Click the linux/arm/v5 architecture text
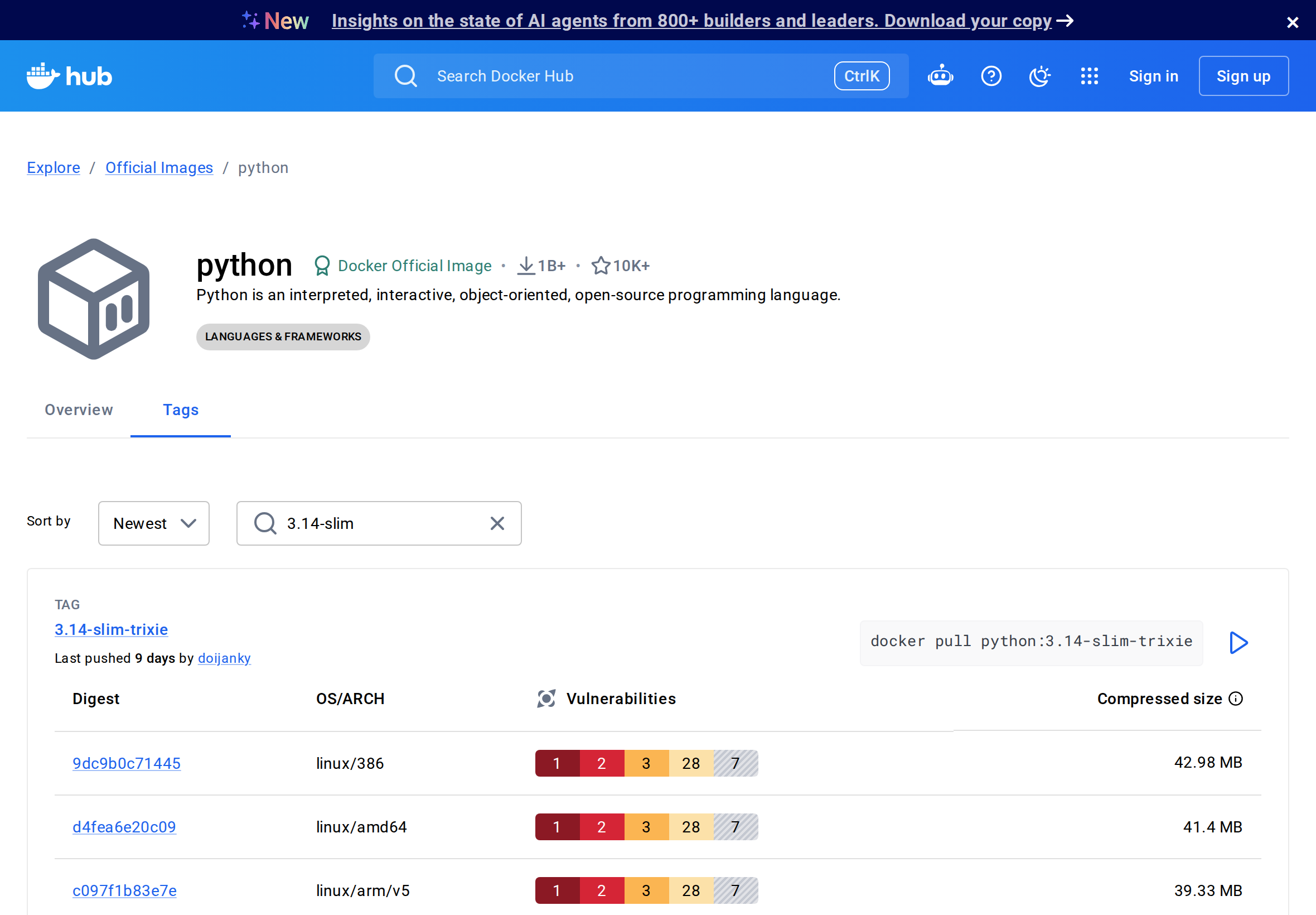The height and width of the screenshot is (915, 1316). tap(363, 890)
